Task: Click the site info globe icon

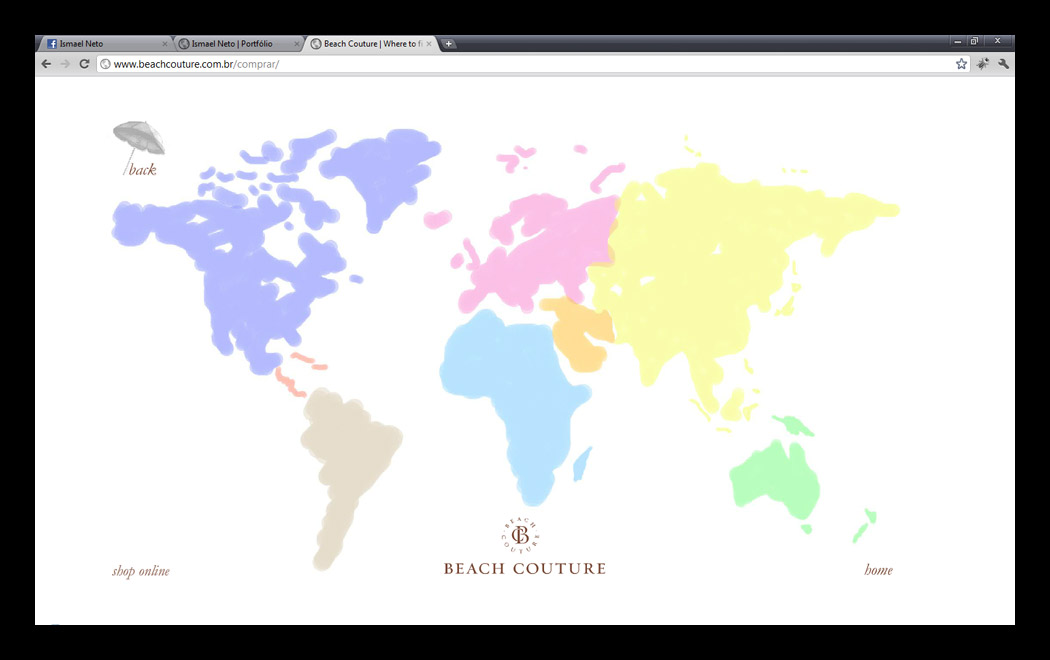Action: click(105, 64)
